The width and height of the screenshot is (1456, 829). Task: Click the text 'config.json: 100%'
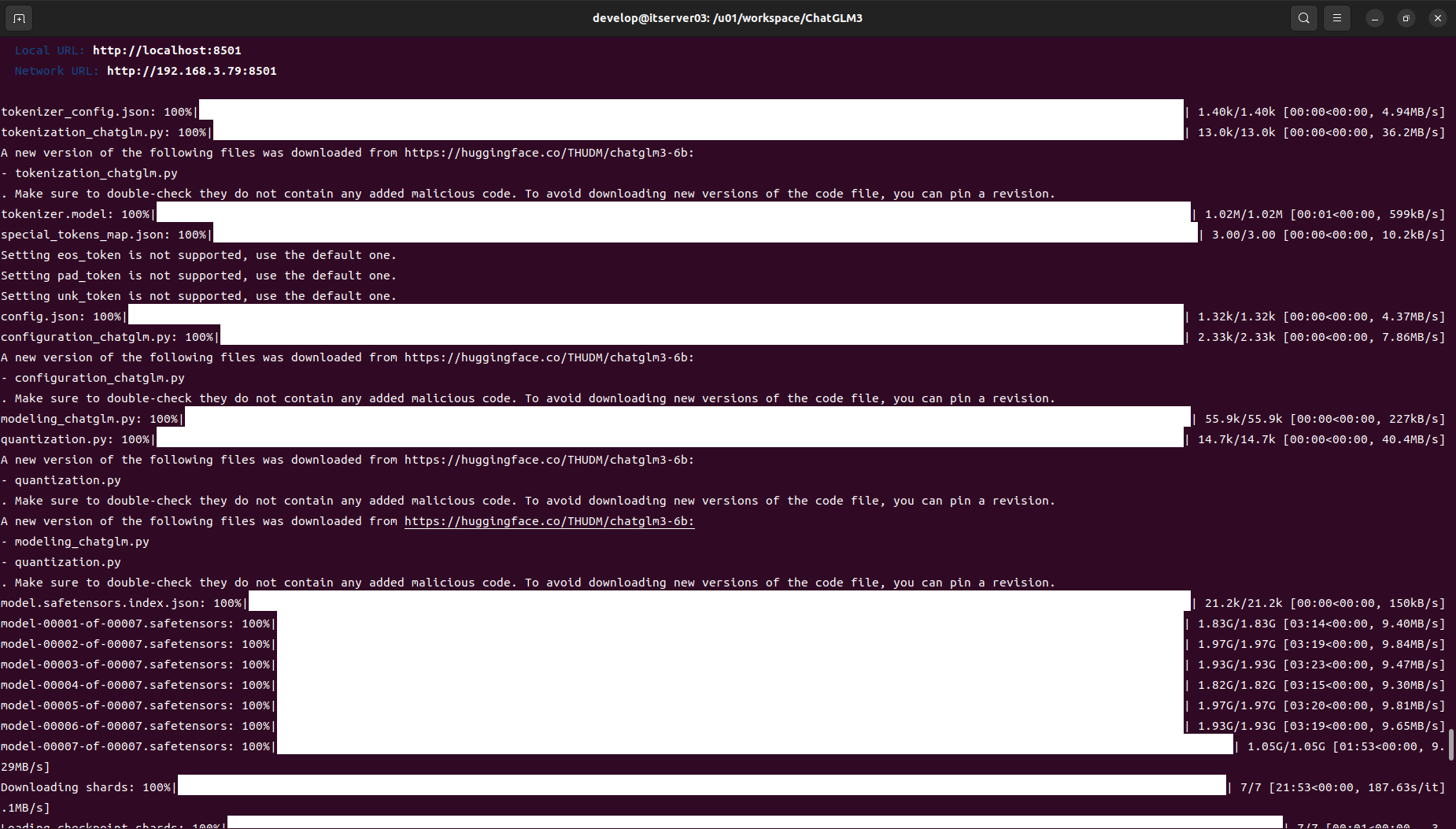coord(61,316)
